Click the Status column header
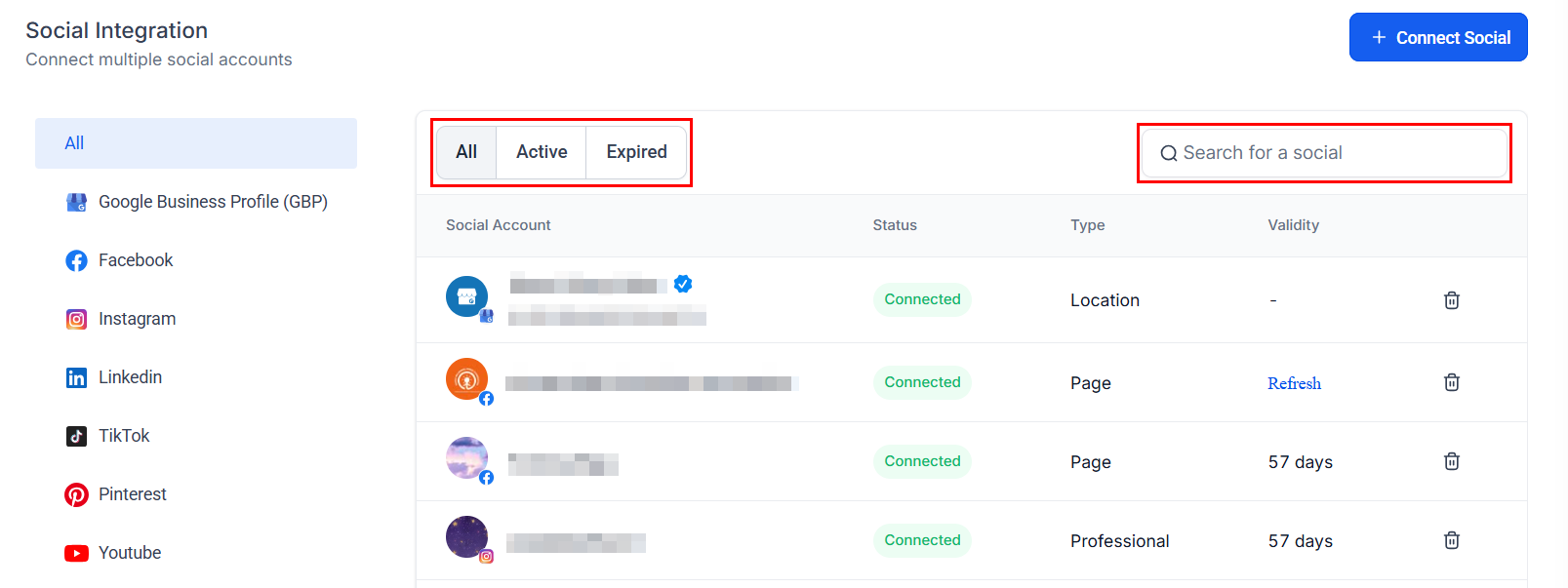 pyautogui.click(x=895, y=225)
